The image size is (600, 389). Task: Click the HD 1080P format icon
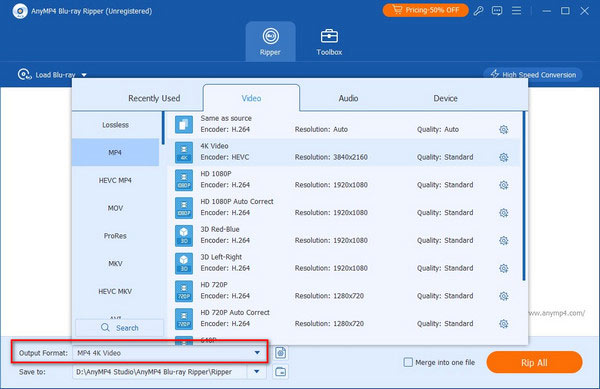click(184, 180)
